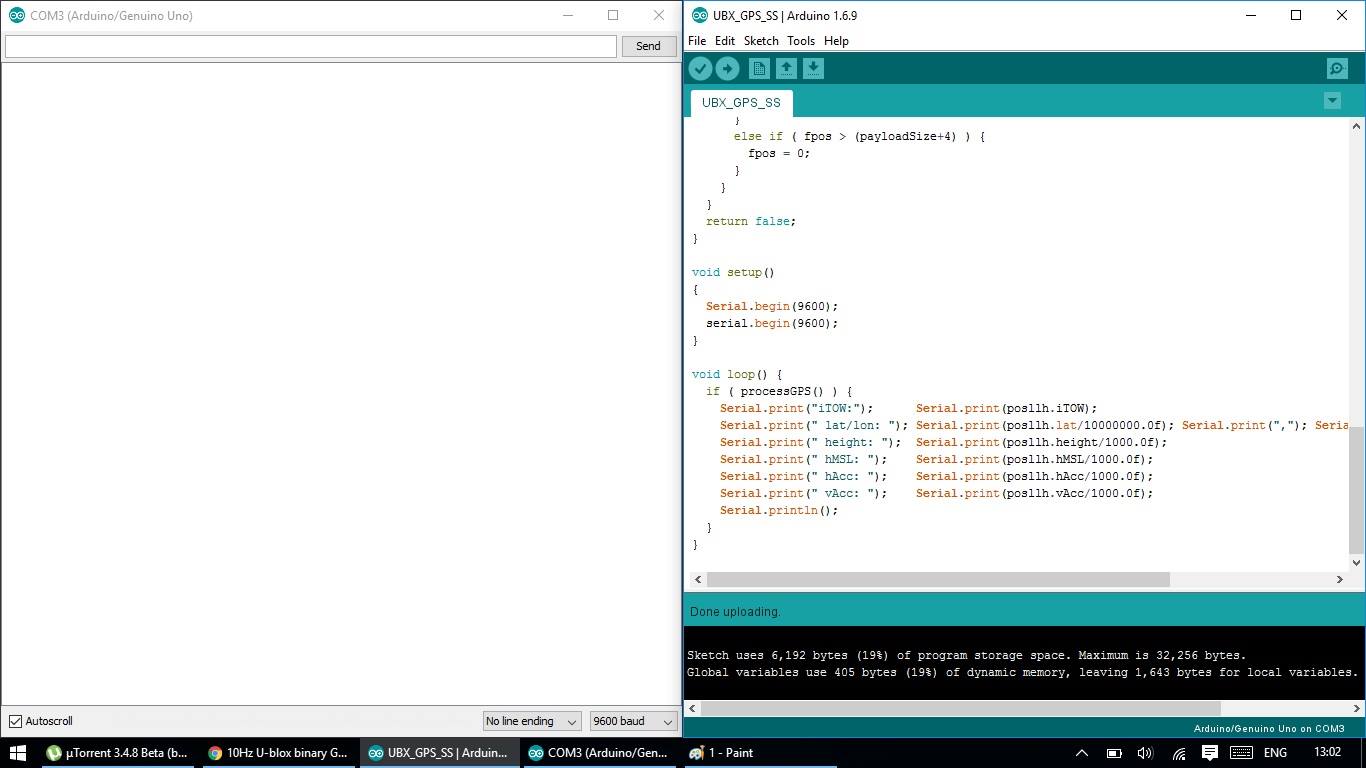This screenshot has height=768, width=1366.
Task: Click the battery status tray icon
Action: [x=1113, y=752]
